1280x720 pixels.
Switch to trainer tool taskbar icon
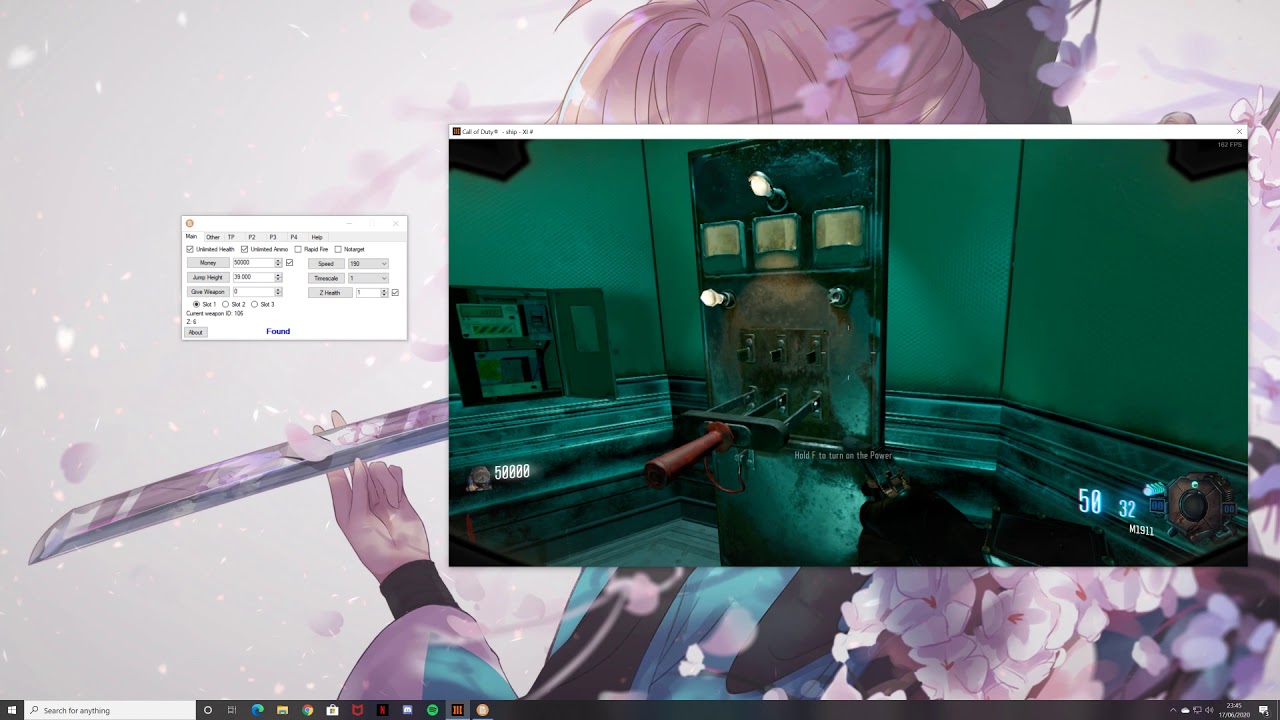[482, 710]
